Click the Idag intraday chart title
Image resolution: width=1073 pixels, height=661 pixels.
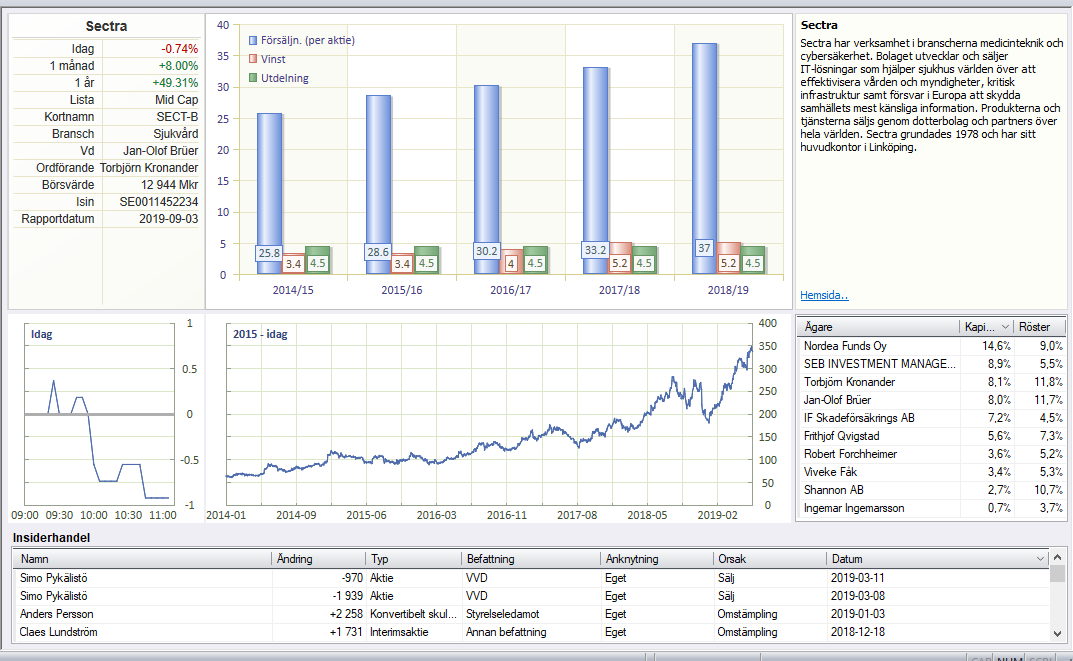(41, 335)
